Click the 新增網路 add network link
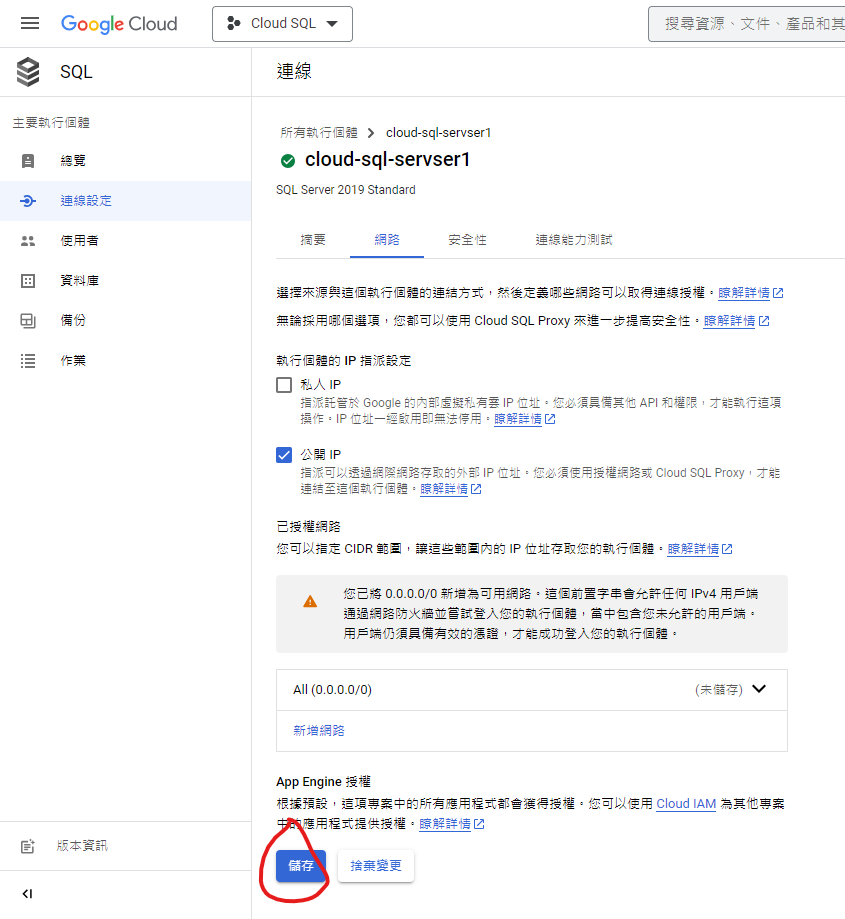Viewport: 845px width, 919px height. point(318,731)
